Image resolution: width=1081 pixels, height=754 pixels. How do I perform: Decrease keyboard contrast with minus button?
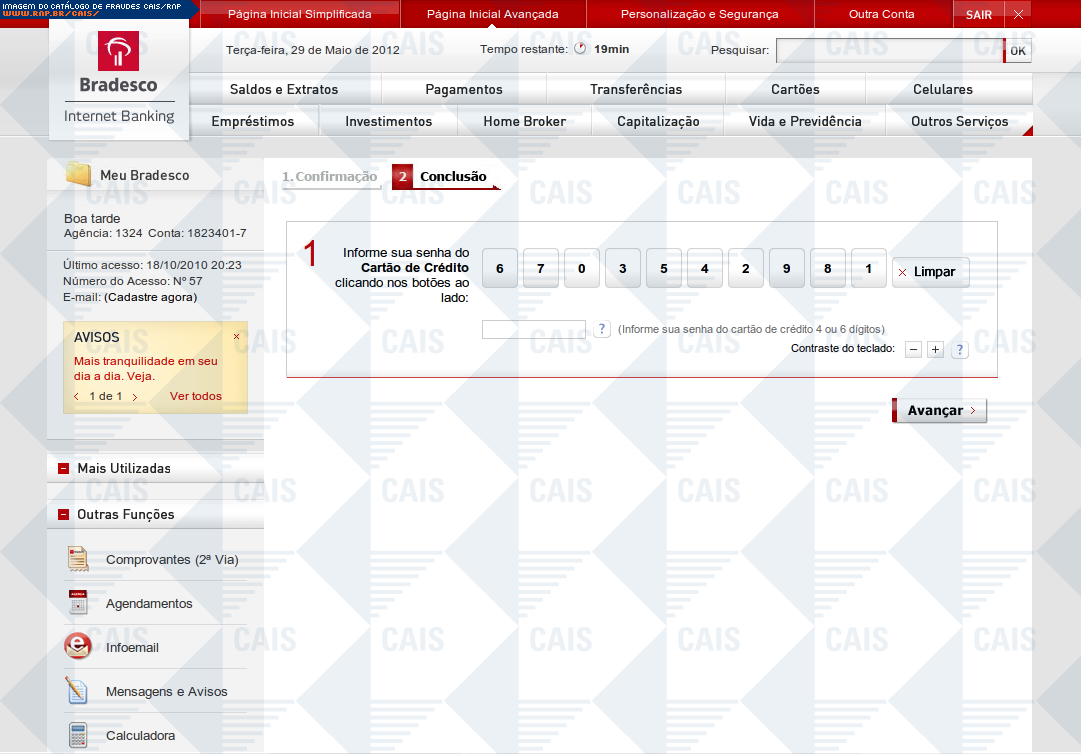tap(913, 349)
